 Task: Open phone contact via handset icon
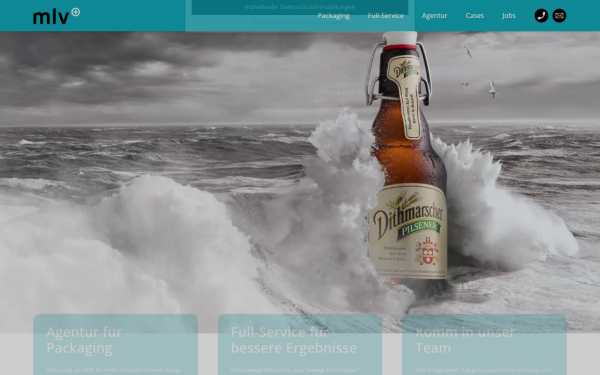(541, 16)
